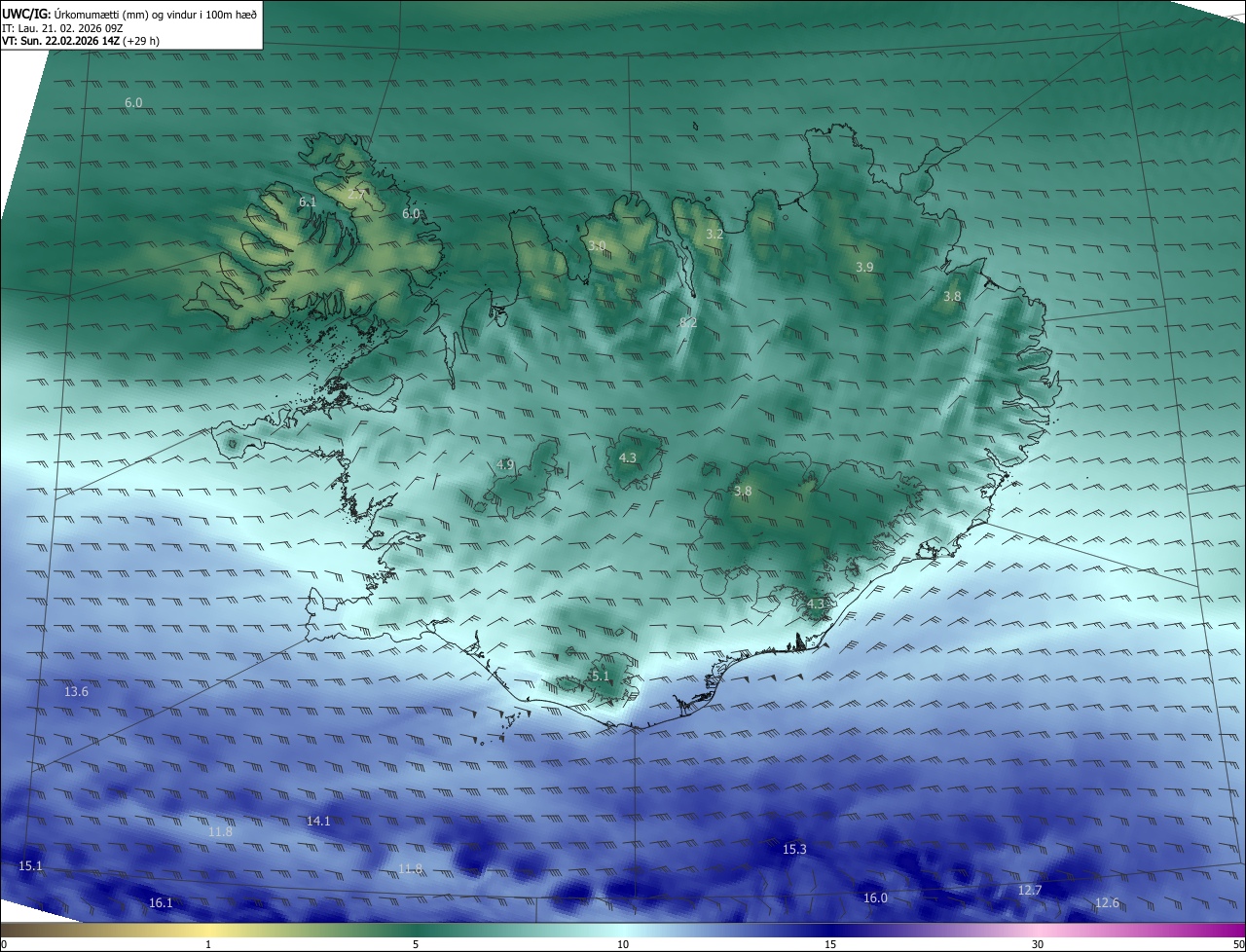Click the 3.2 value label
This screenshot has height=952, width=1246.
(715, 235)
